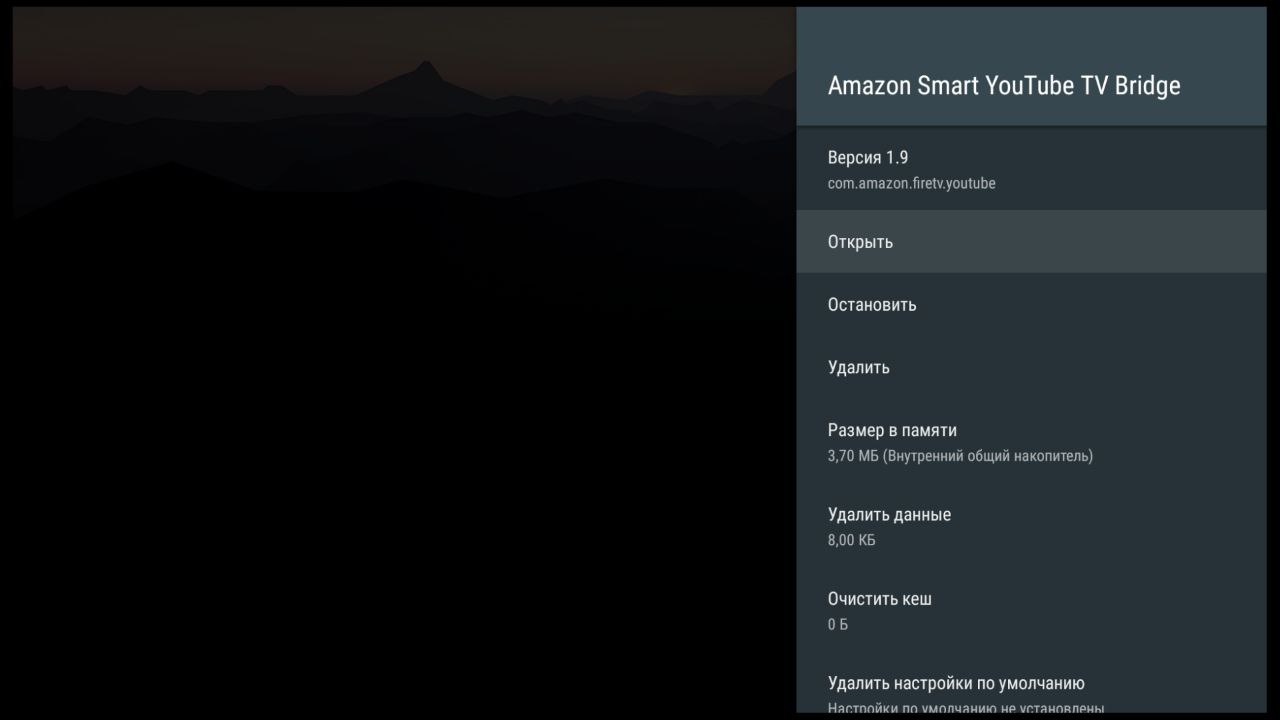Viewport: 1280px width, 720px height.
Task: Uninstall the app using "Удалить"
Action: [x=858, y=368]
